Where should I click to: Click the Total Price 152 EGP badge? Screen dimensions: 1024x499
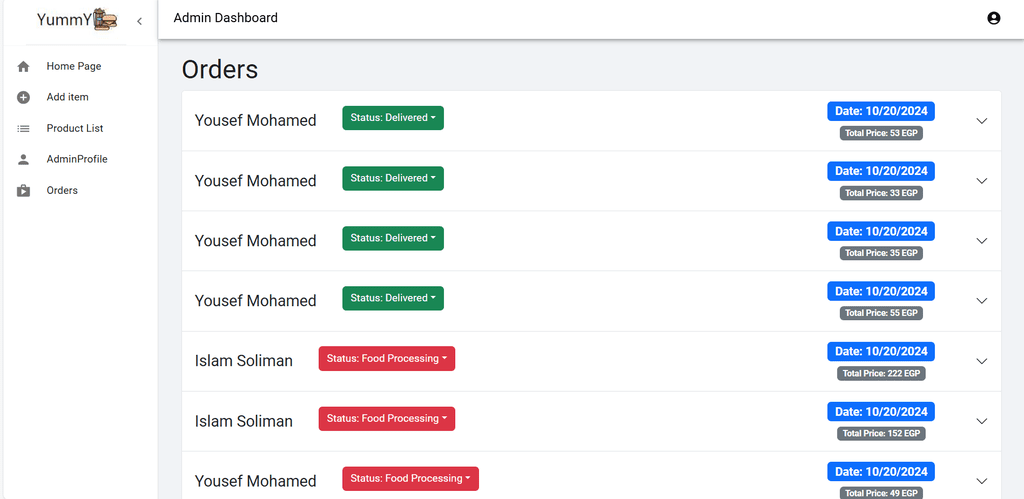coord(881,434)
